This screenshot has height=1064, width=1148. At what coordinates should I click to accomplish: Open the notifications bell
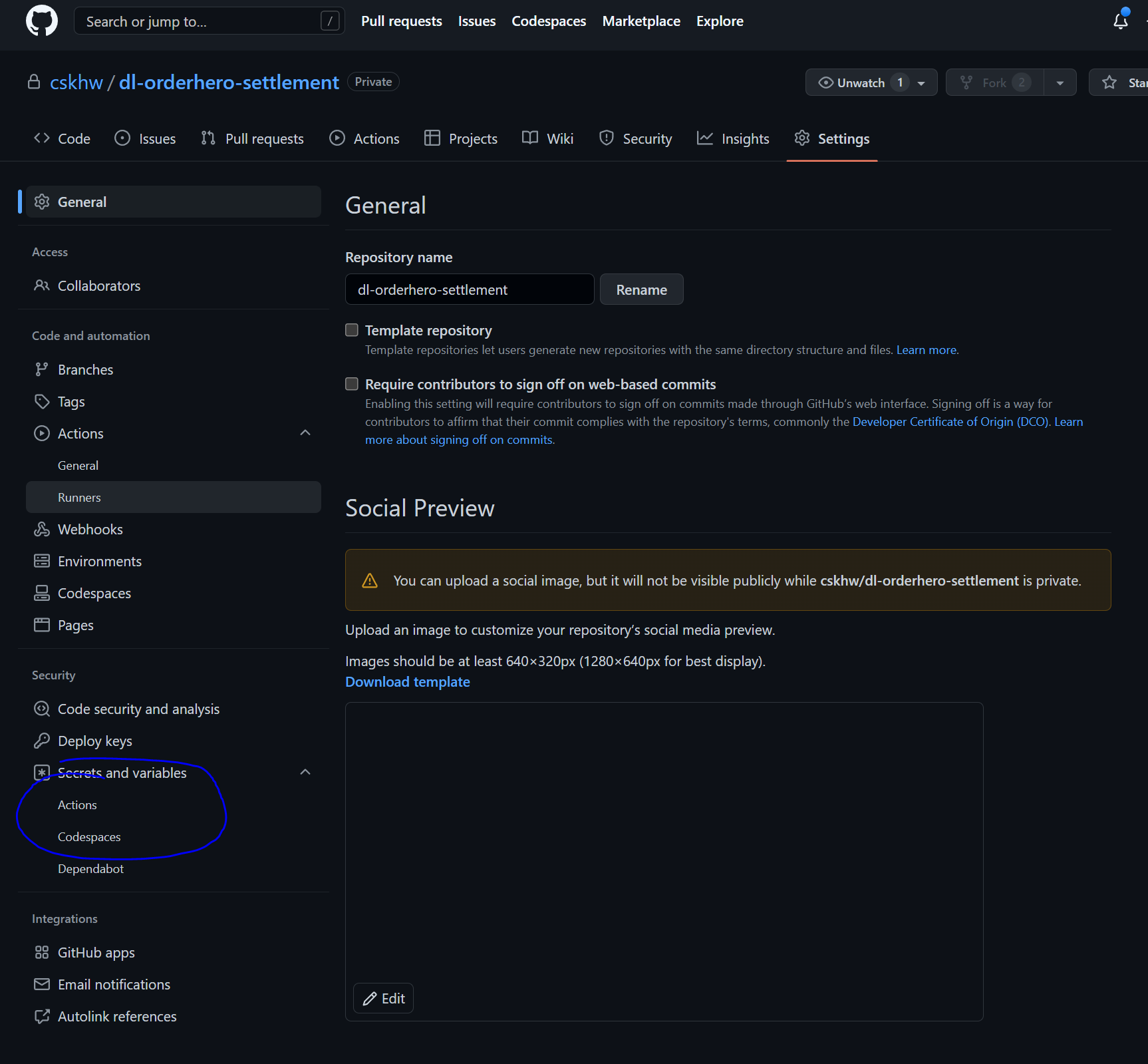[1121, 21]
